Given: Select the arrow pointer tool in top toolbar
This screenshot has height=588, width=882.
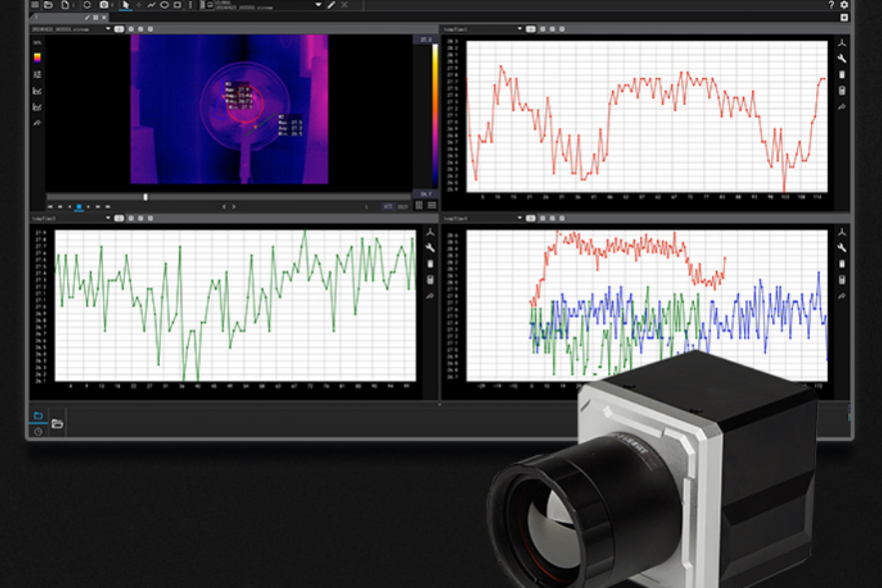Looking at the screenshot, I should [x=125, y=5].
